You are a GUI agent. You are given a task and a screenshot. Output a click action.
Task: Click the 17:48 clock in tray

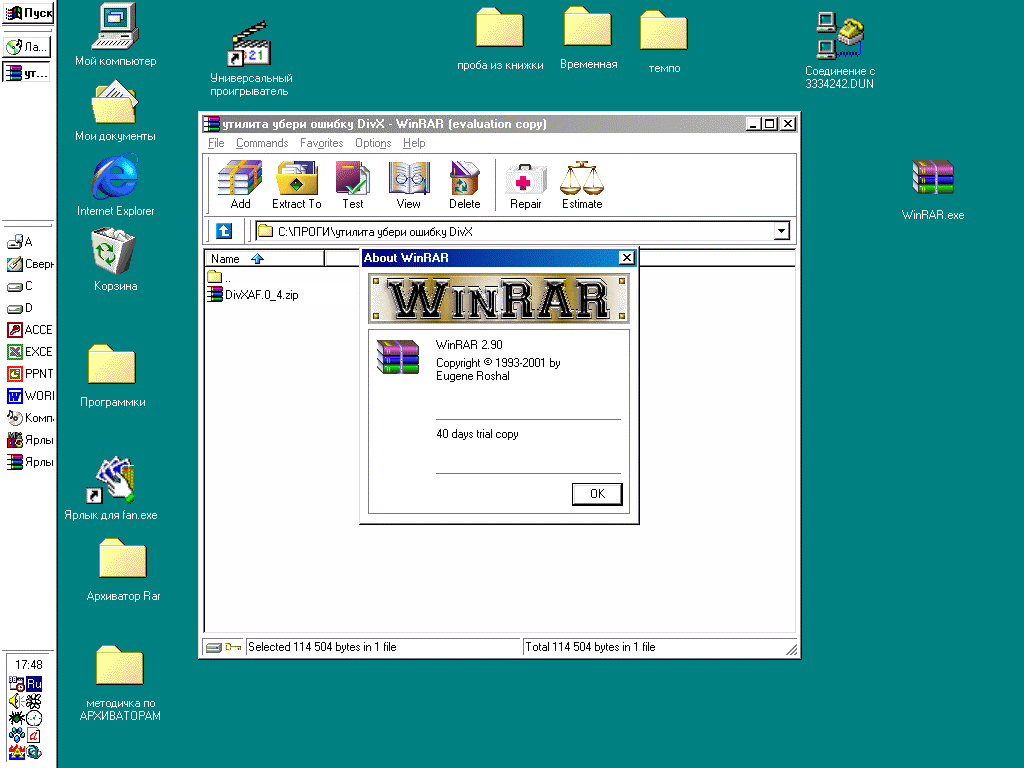[x=29, y=665]
